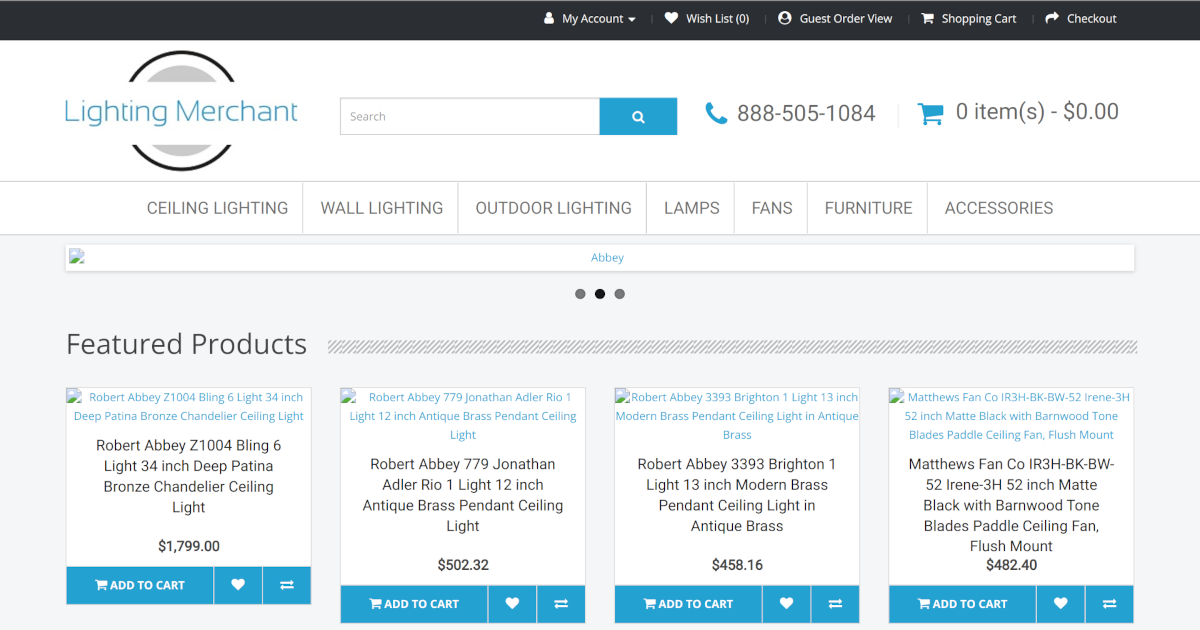Open the My Account dropdown

[x=590, y=19]
